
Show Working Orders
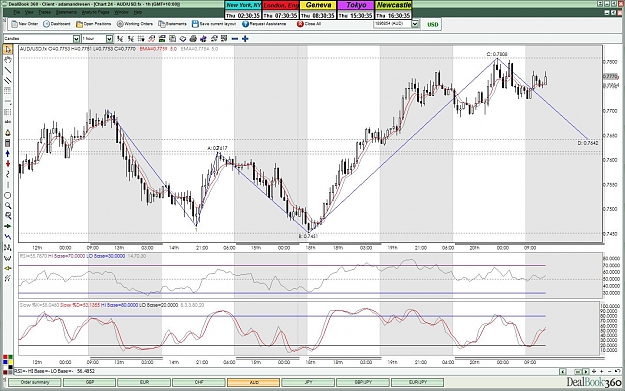tap(135, 24)
